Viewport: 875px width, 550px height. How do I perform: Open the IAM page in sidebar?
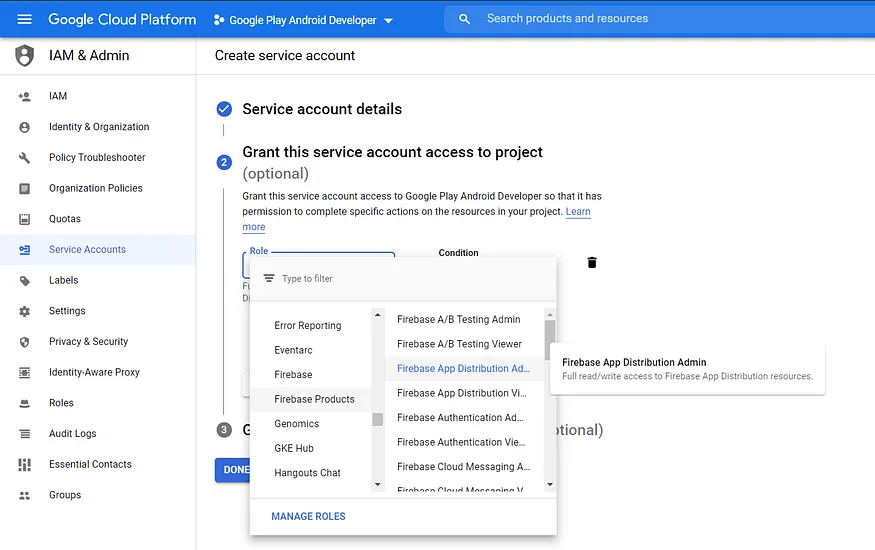(58, 96)
